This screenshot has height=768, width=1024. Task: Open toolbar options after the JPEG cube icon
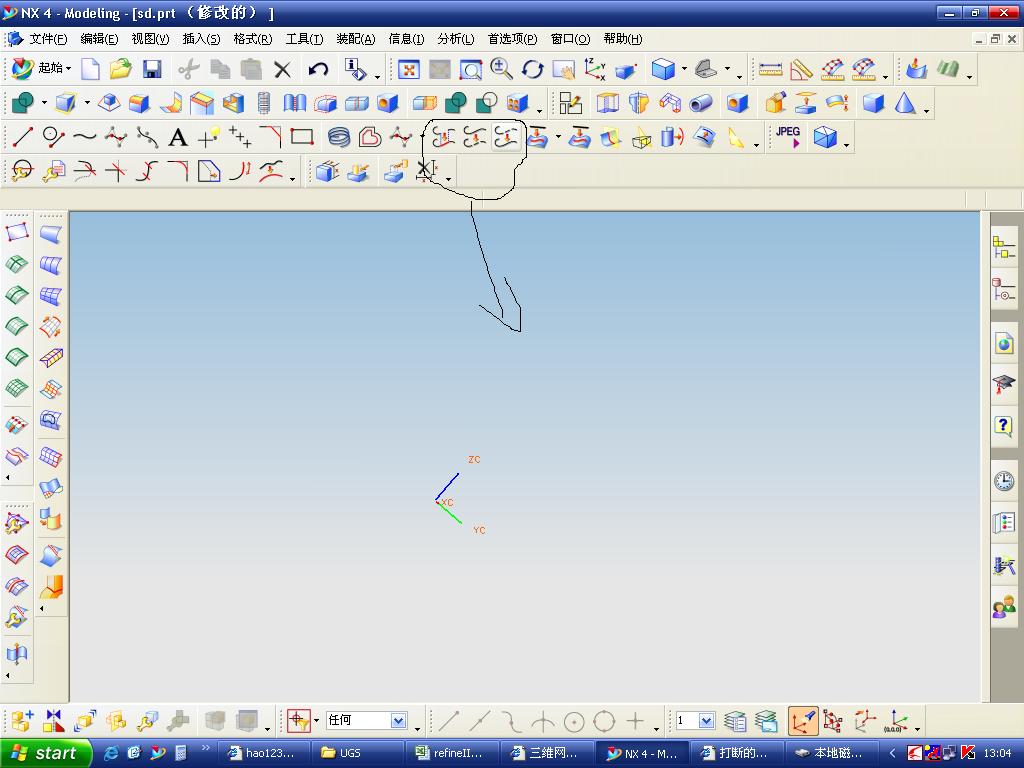tap(847, 145)
